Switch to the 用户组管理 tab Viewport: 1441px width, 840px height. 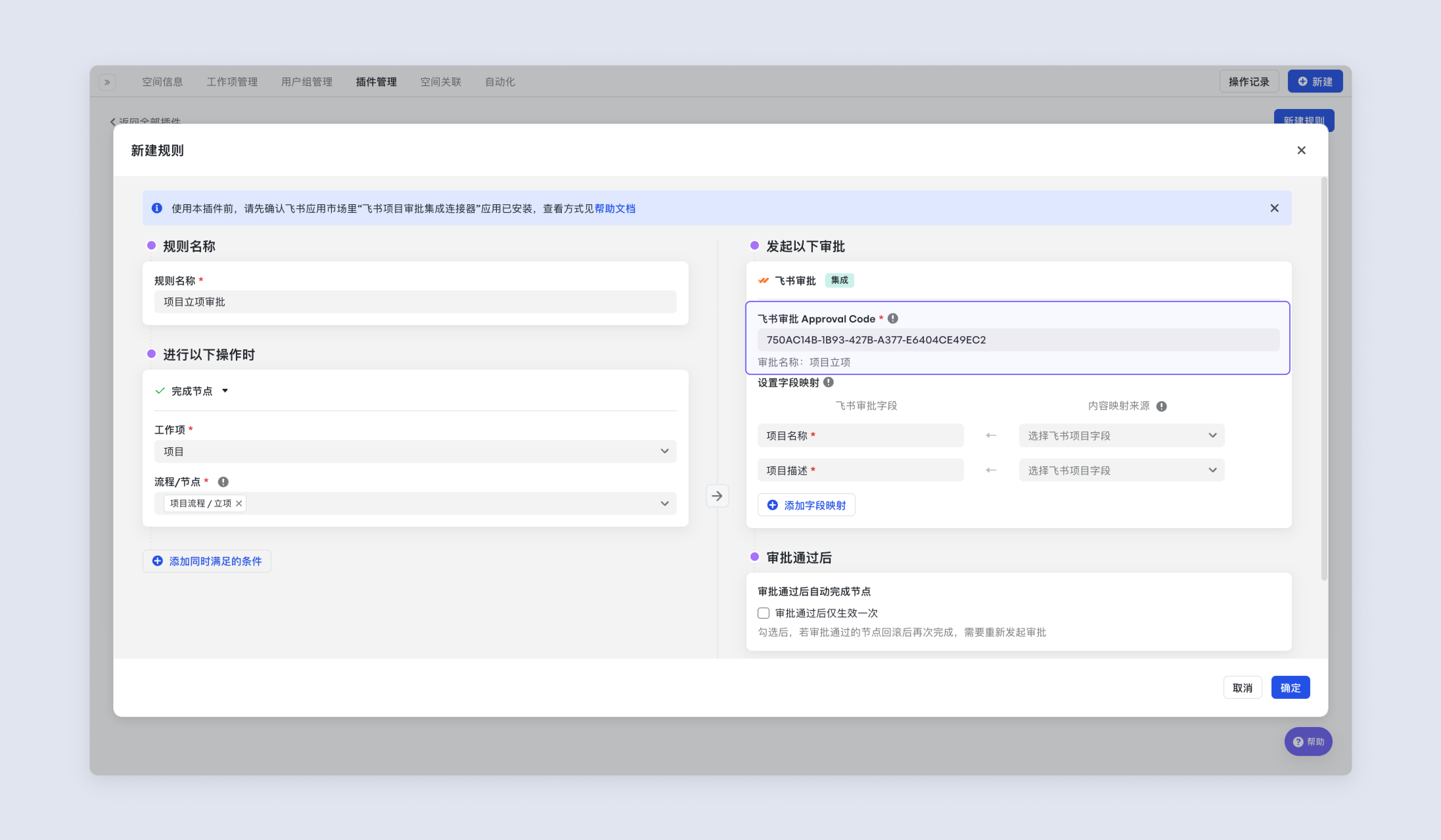click(x=307, y=82)
